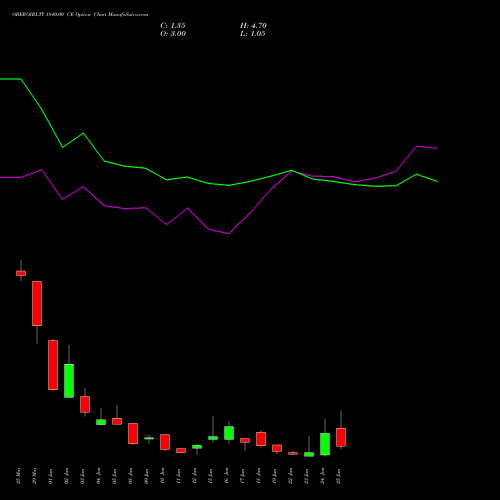Viewport: 500px width, 500px height.
Task: Select the 29 May date label on the axis
Action: (x=35, y=476)
